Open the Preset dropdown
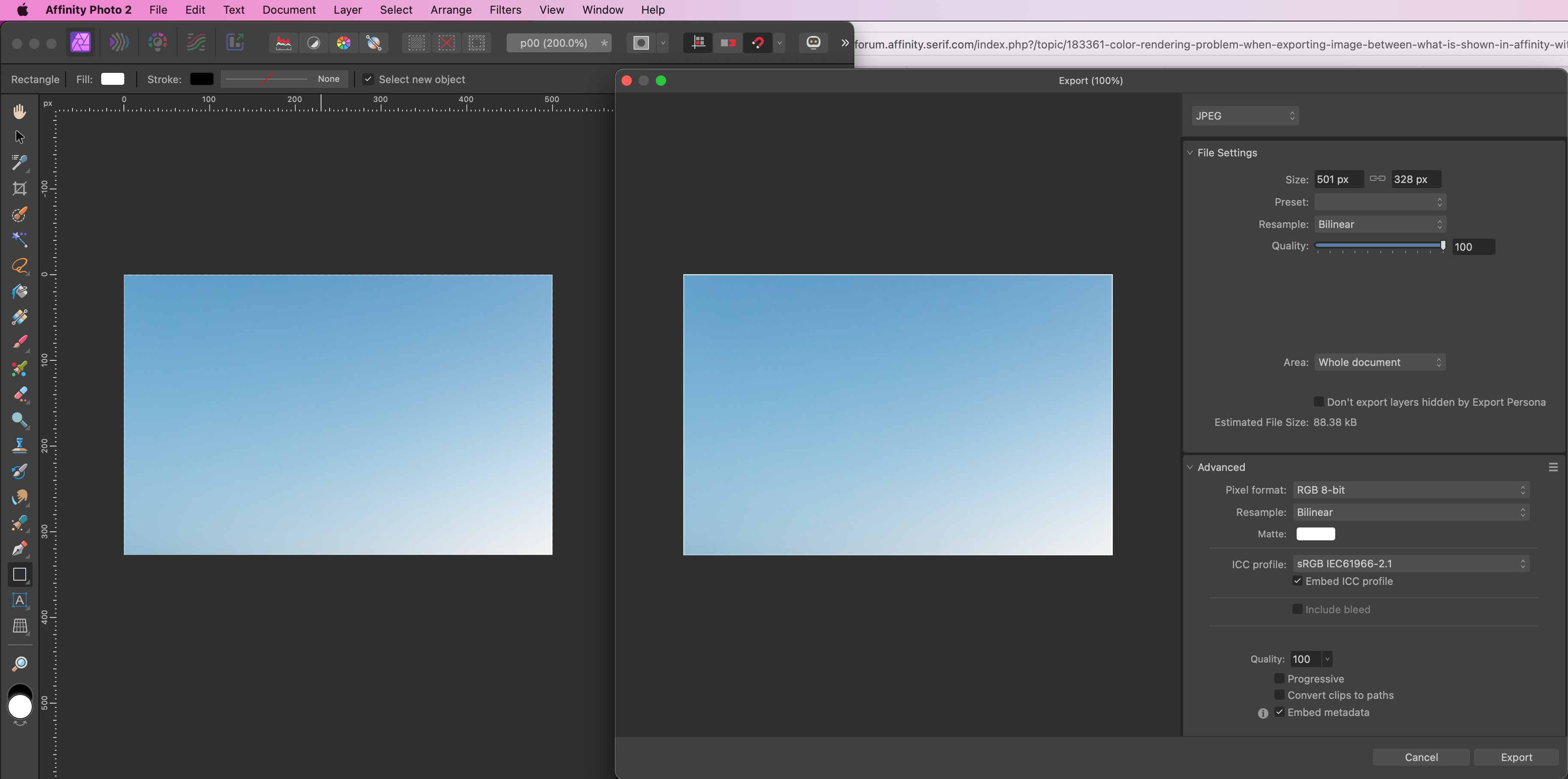1568x779 pixels. [x=1380, y=202]
